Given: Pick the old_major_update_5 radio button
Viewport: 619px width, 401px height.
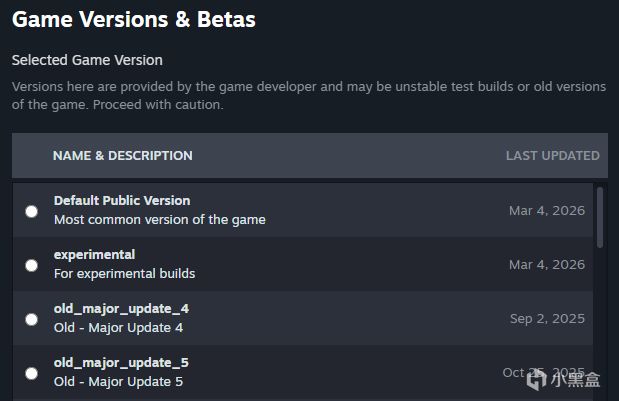Looking at the screenshot, I should [31, 373].
